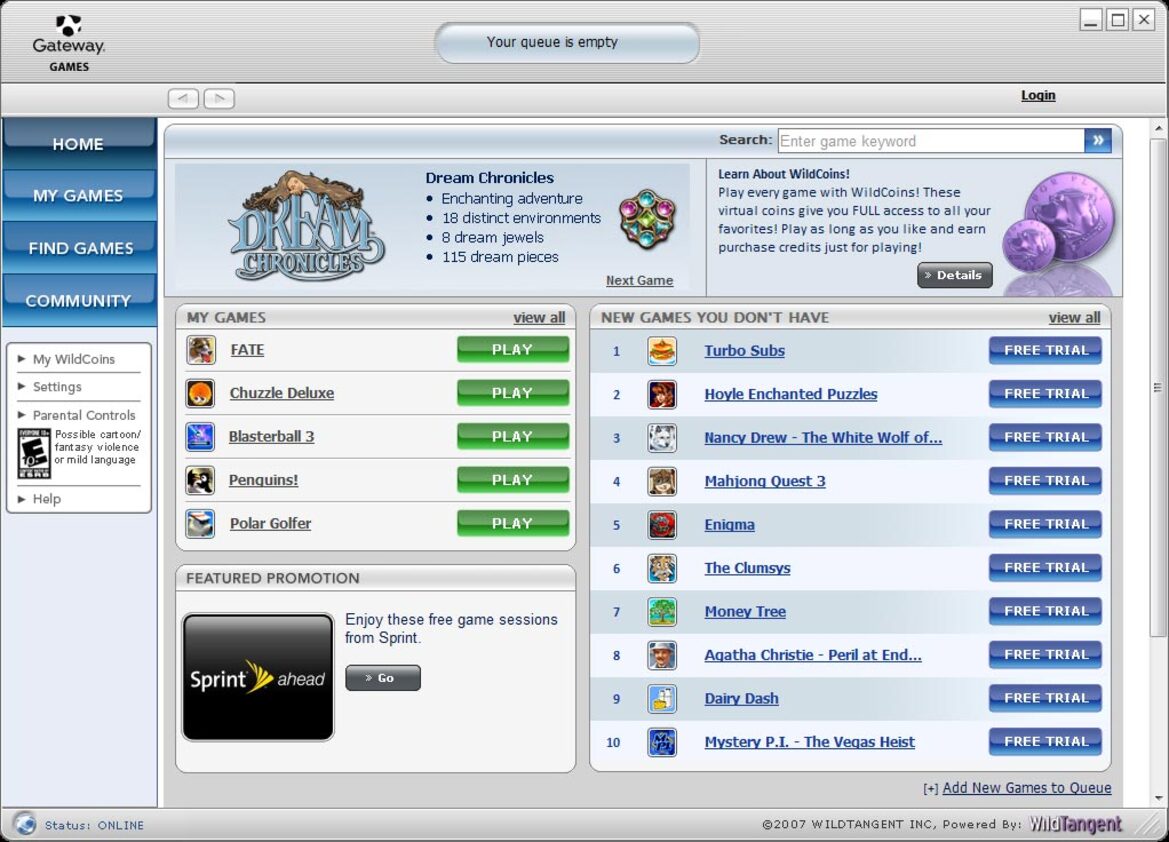Click the Login link
Screen dimensions: 1169x842
pyautogui.click(x=1038, y=95)
